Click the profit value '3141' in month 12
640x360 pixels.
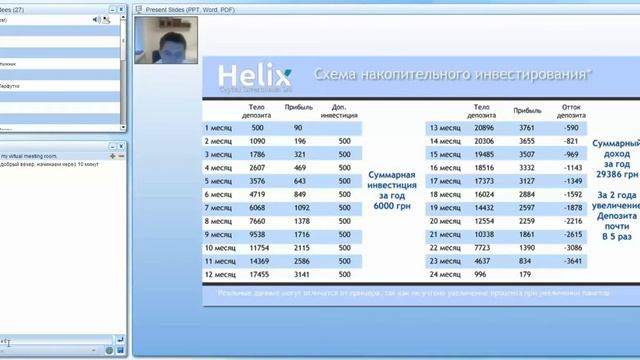click(x=302, y=274)
